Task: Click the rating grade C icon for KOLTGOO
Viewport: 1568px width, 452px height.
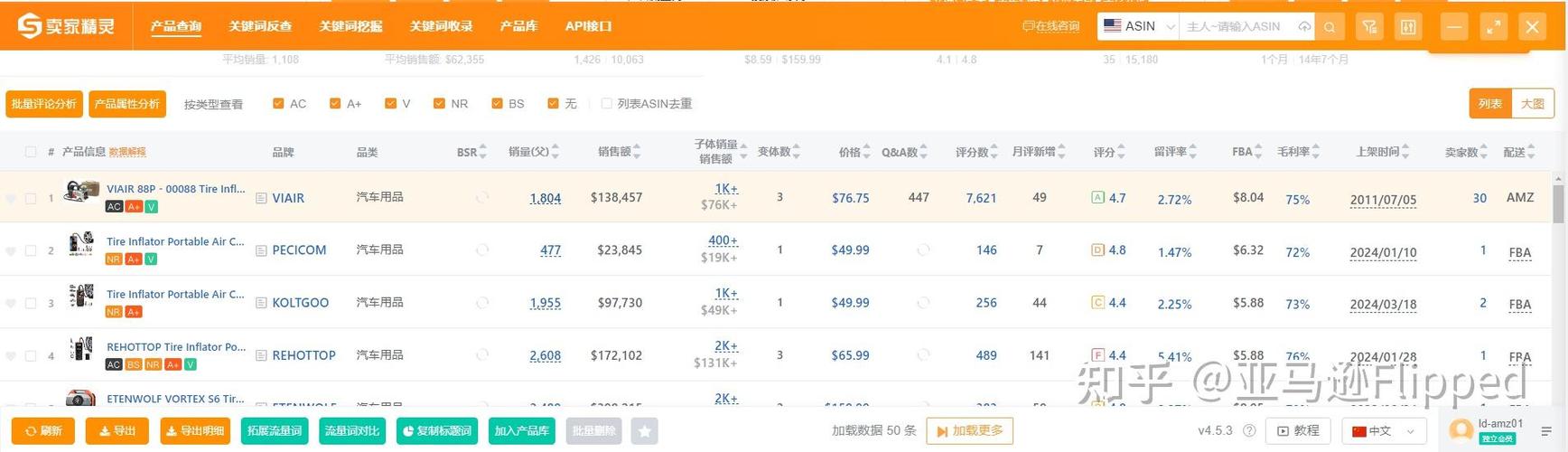Action: 1098,302
